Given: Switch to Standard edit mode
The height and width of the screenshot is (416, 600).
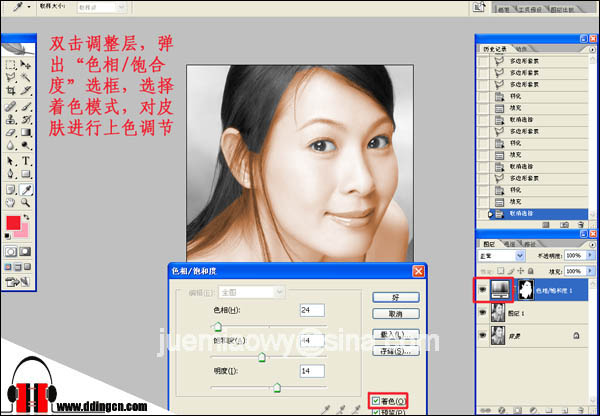Looking at the screenshot, I should tap(10, 251).
